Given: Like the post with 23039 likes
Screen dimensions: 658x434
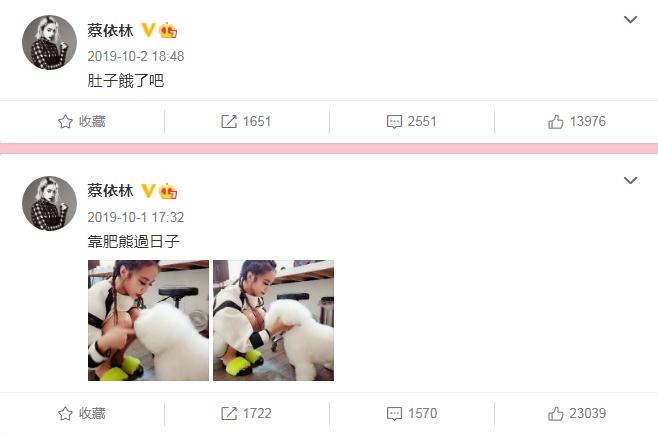Looking at the screenshot, I should [x=555, y=413].
